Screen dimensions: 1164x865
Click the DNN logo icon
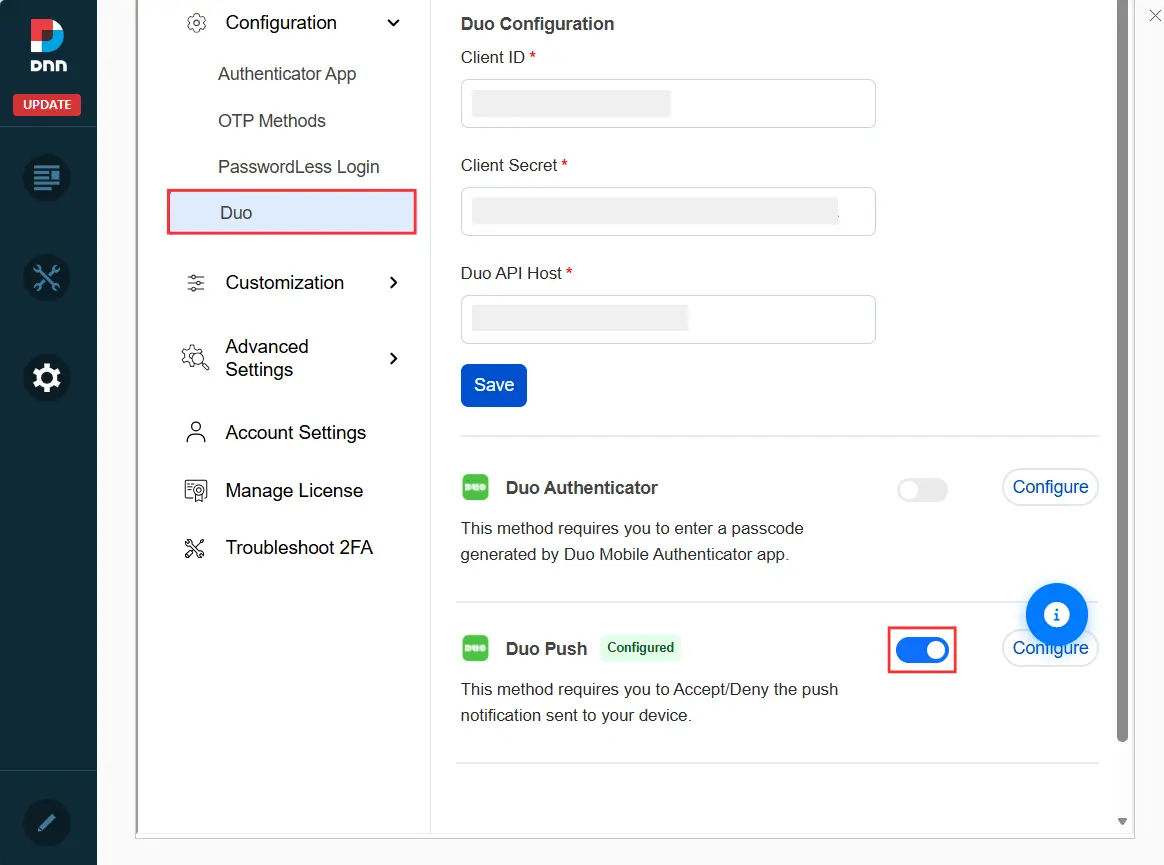coord(48,45)
